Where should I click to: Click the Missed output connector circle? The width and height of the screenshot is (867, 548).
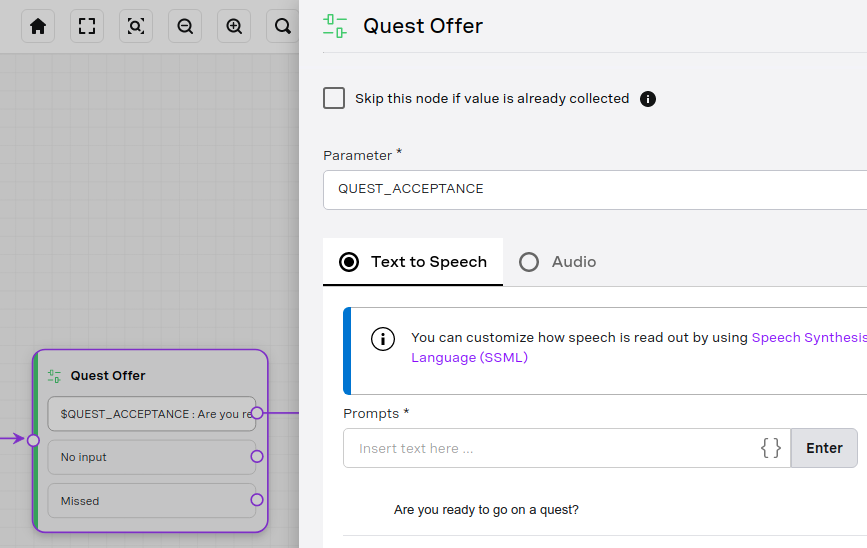pos(257,500)
